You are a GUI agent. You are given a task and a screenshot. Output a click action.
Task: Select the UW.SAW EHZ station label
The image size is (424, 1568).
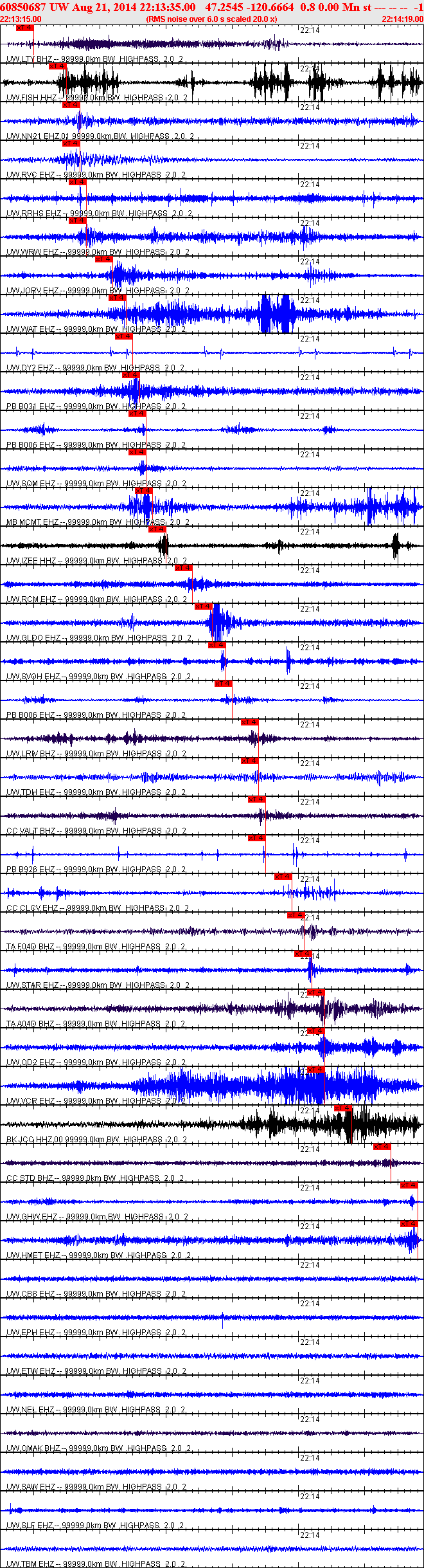pyautogui.click(x=96, y=1487)
